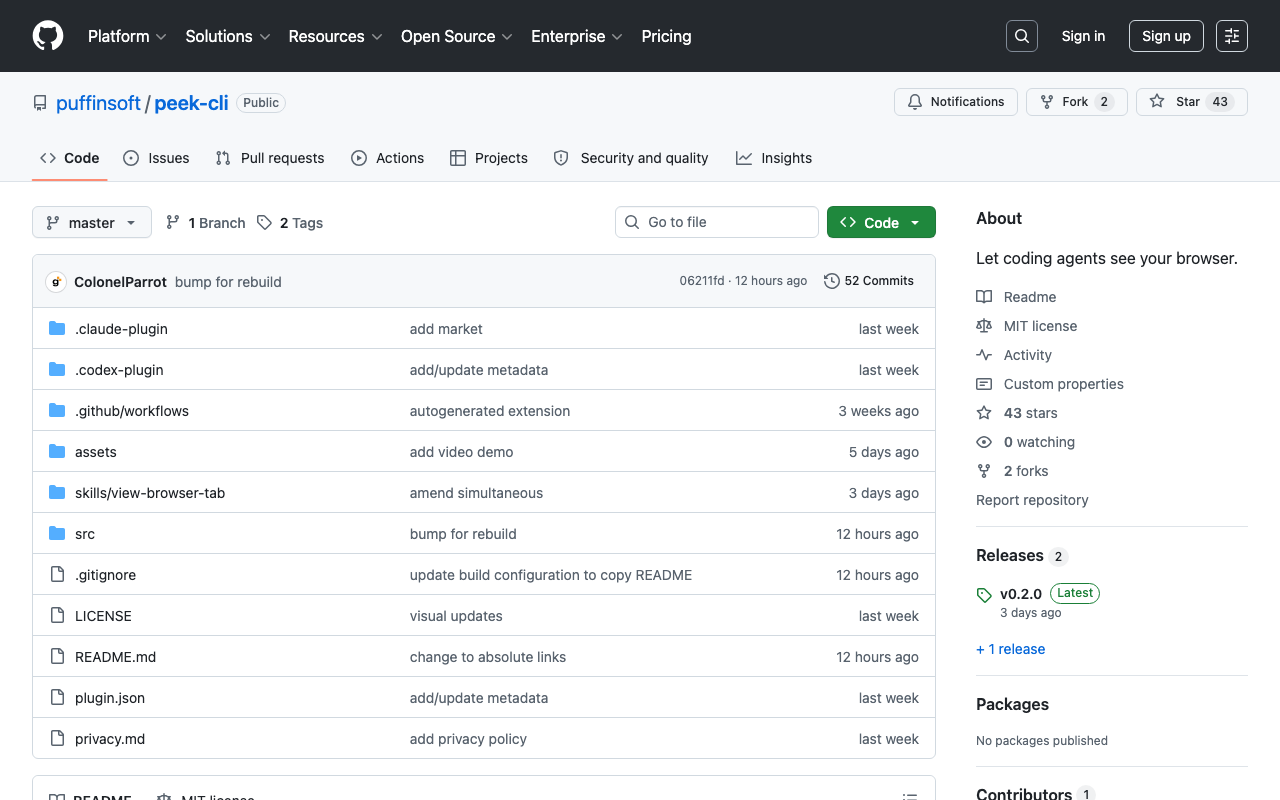Click the pulse icon beside Activity
1280x800 pixels.
tap(984, 355)
